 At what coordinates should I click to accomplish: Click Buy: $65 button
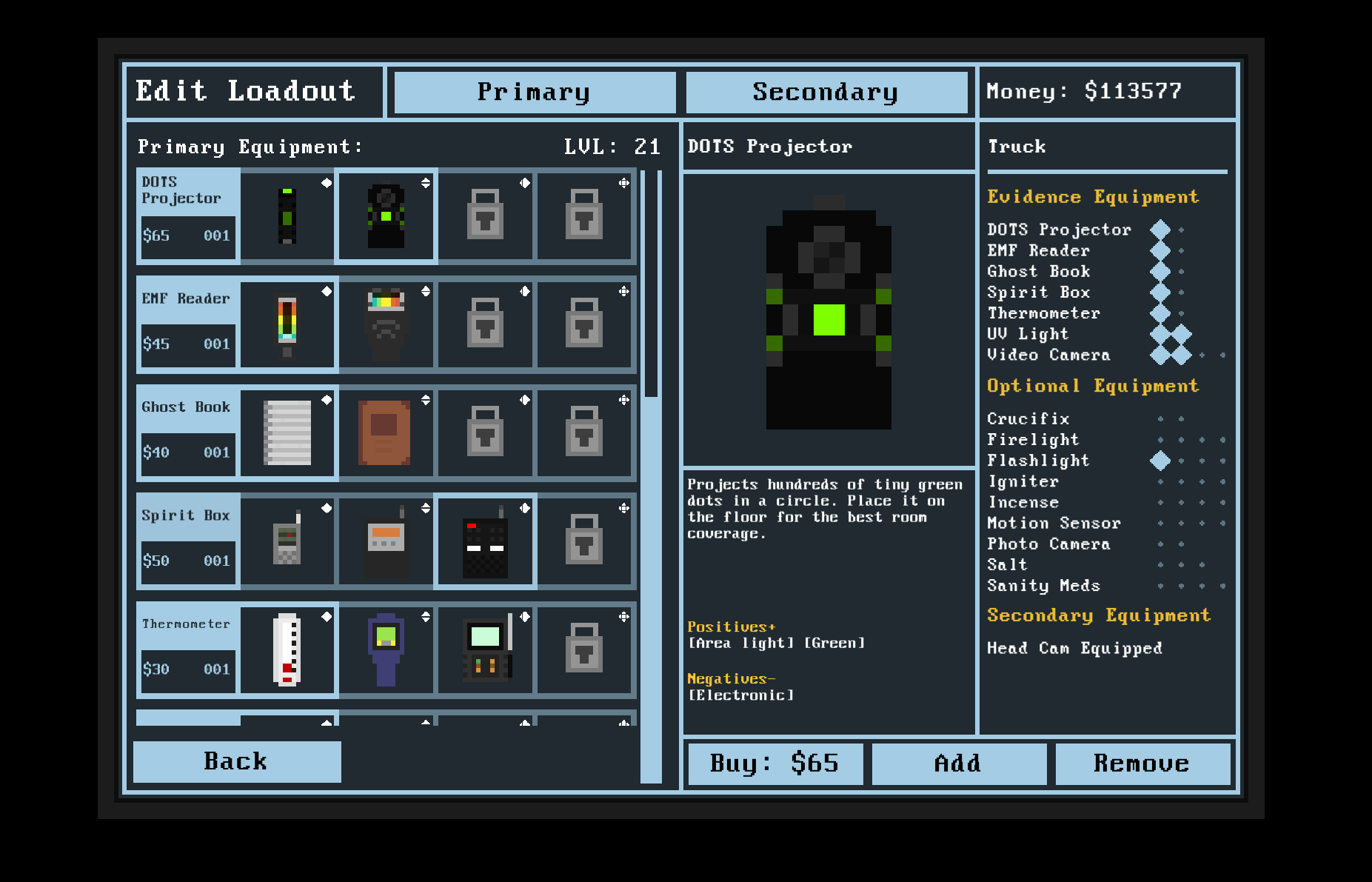(775, 764)
